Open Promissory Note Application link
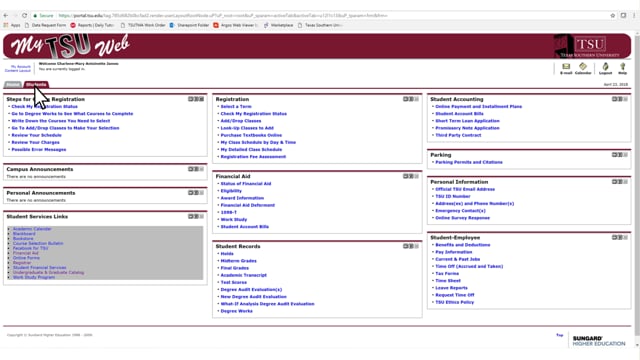Viewport: 640px width, 360px height. tap(467, 128)
